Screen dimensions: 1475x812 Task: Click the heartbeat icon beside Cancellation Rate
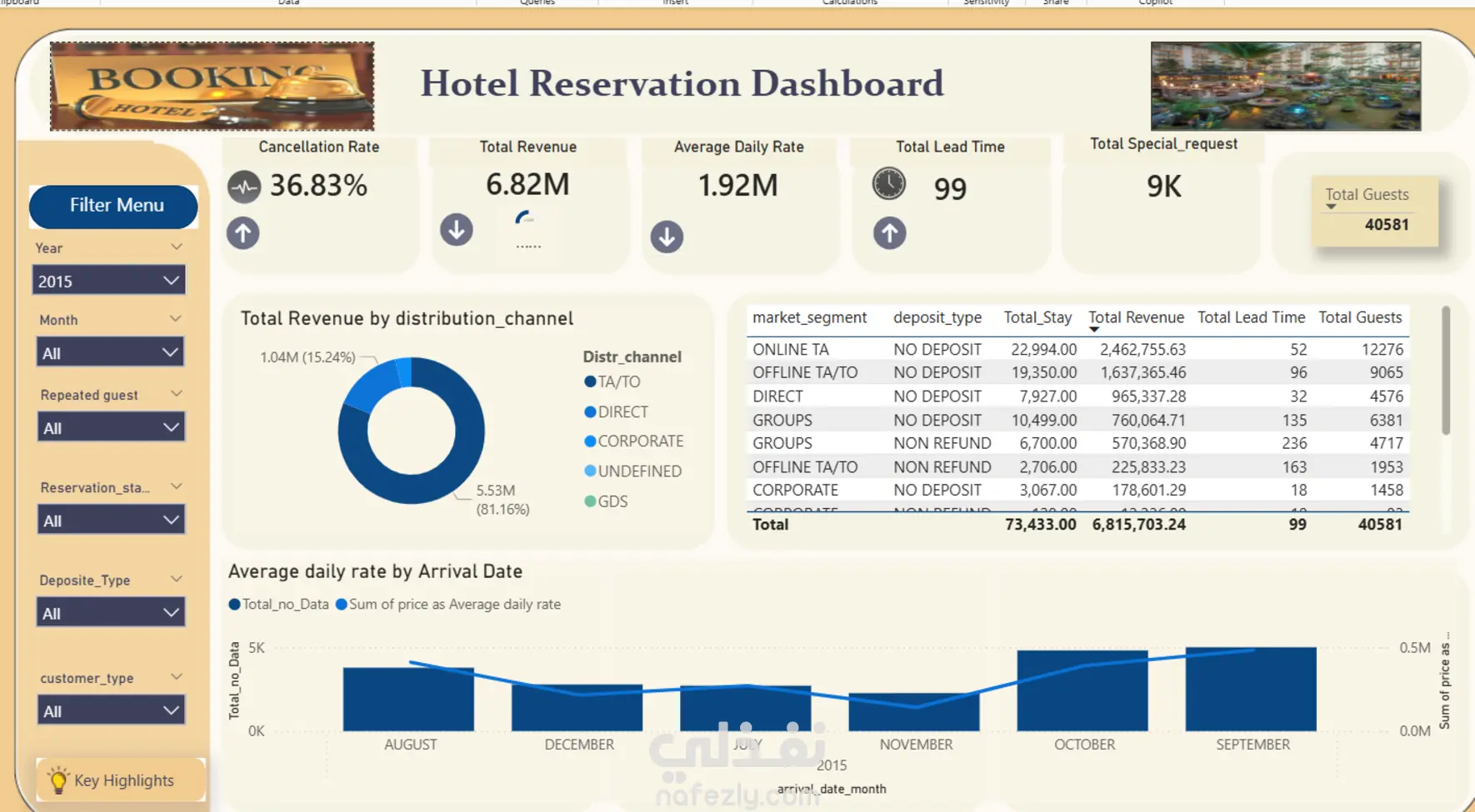[244, 187]
